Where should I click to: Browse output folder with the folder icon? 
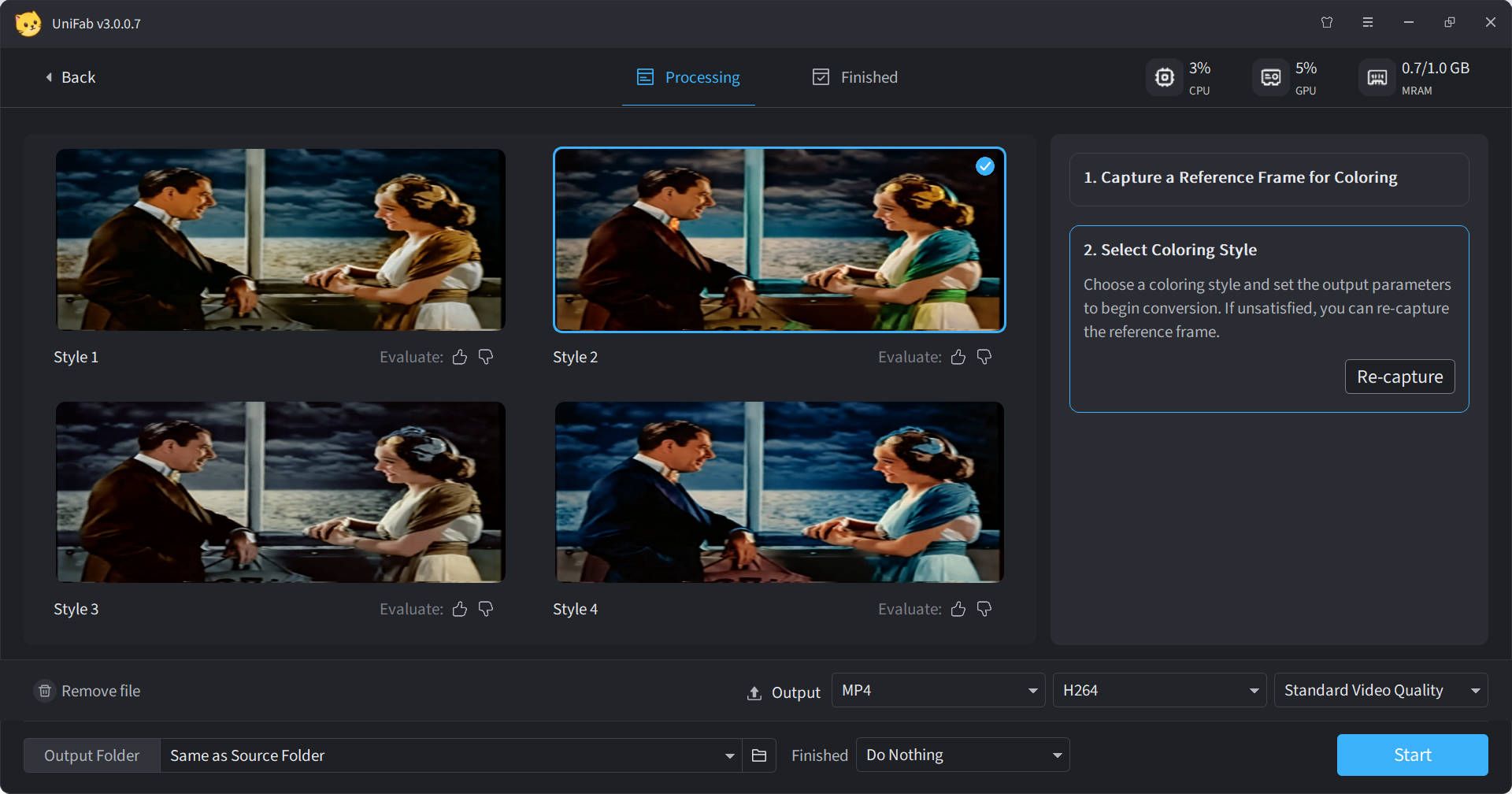(x=759, y=755)
